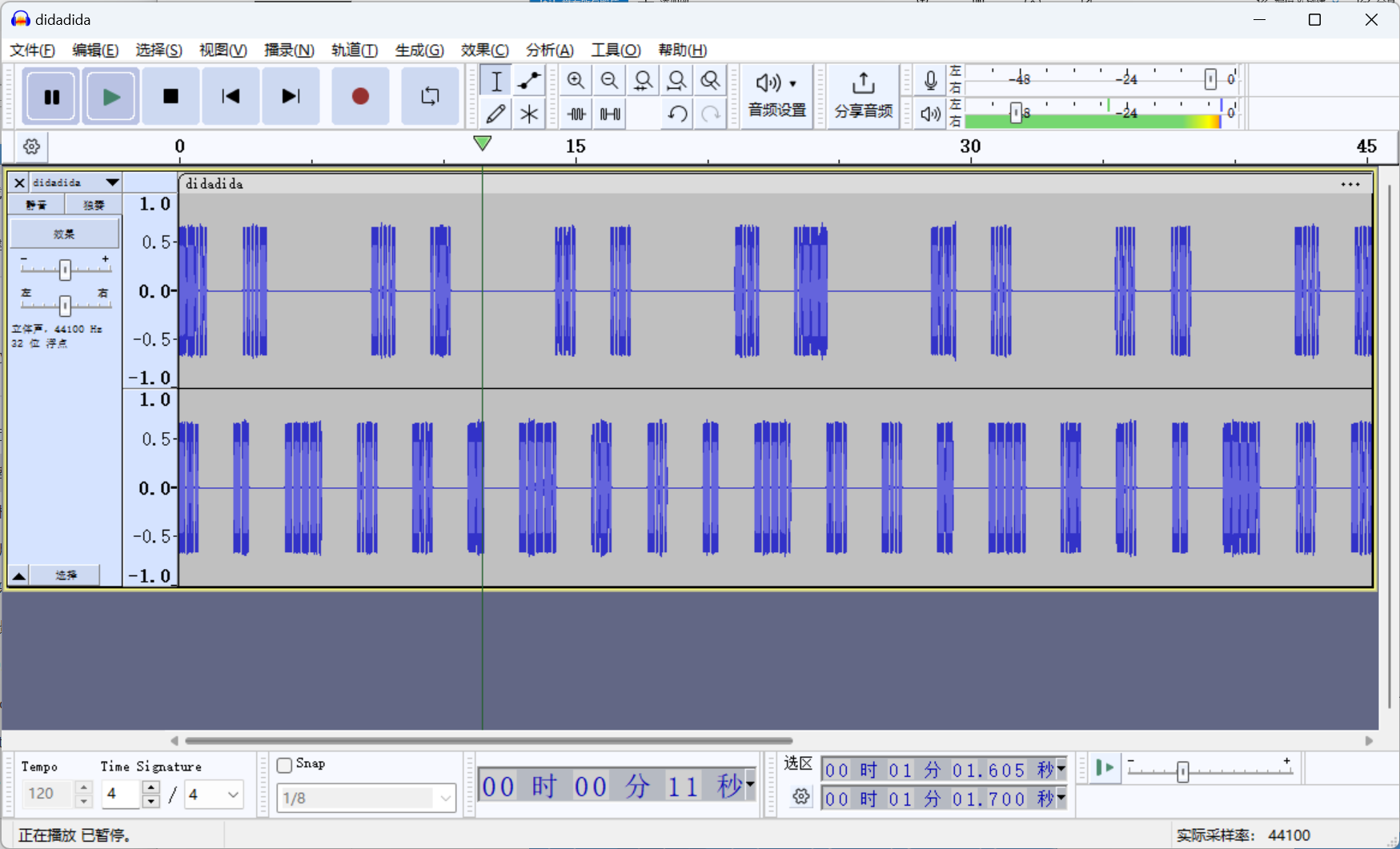Toggle the track Mute button
Image resolution: width=1400 pixels, height=849 pixels.
(36, 205)
